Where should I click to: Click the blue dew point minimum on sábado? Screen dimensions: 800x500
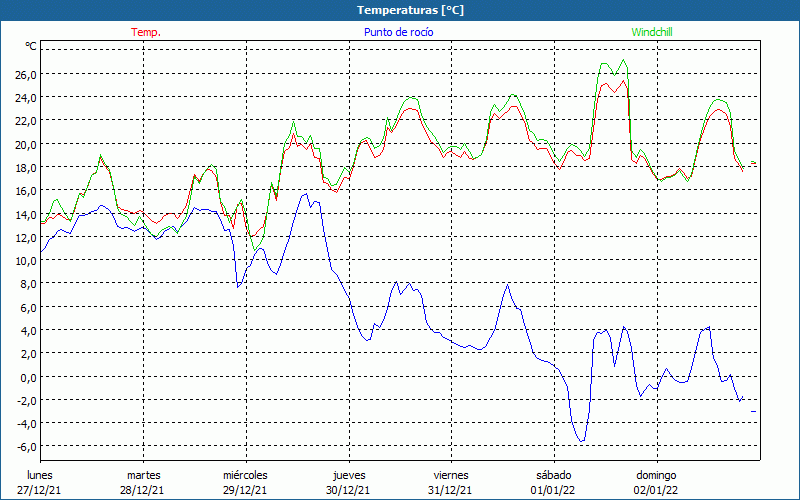582,441
